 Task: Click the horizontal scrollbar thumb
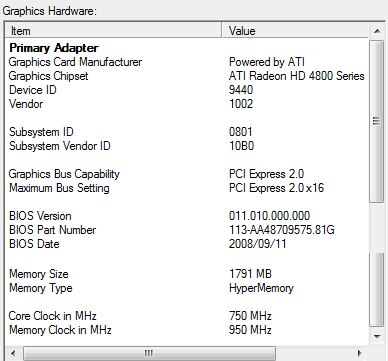149,353
